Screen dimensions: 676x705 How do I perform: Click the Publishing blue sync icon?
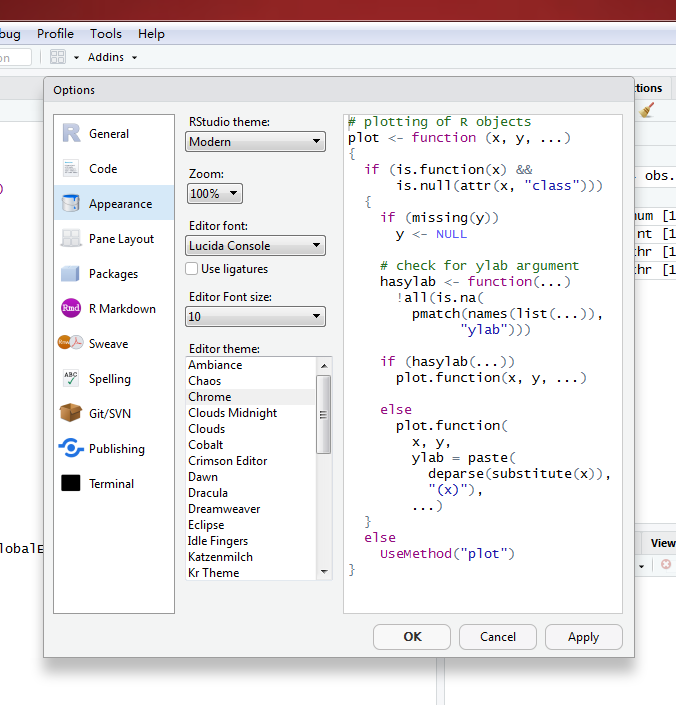(71, 448)
